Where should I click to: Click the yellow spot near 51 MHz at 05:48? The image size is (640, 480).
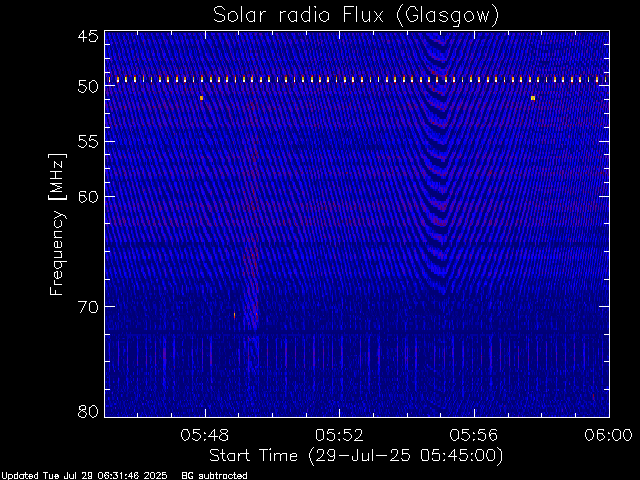(202, 98)
